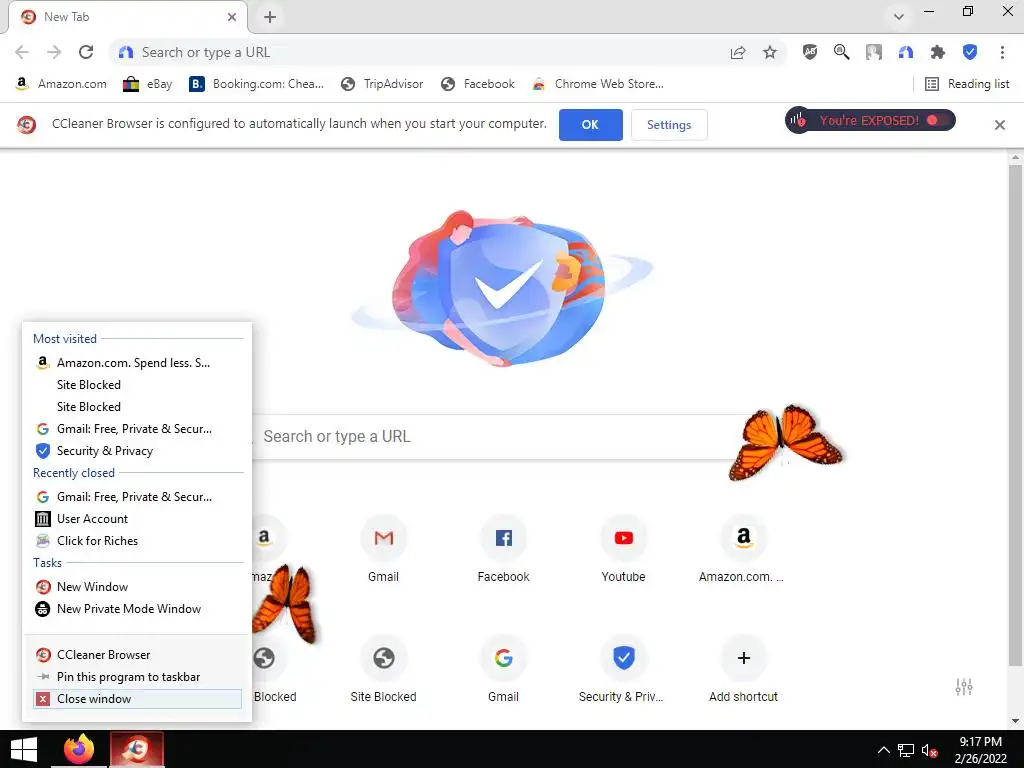Open Chrome Web Store bookmark
This screenshot has height=768, width=1024.
point(598,84)
